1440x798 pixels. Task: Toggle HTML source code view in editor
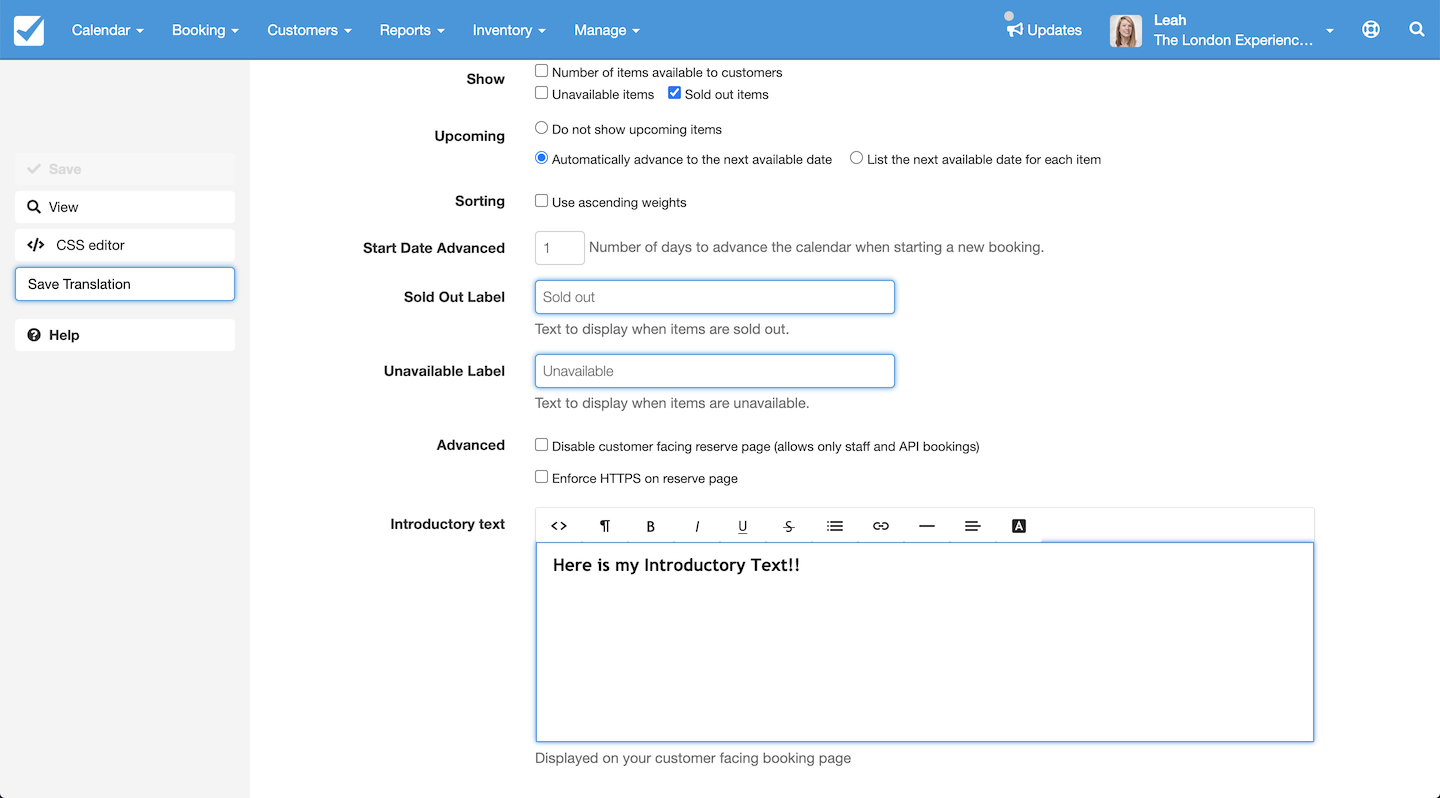[559, 526]
